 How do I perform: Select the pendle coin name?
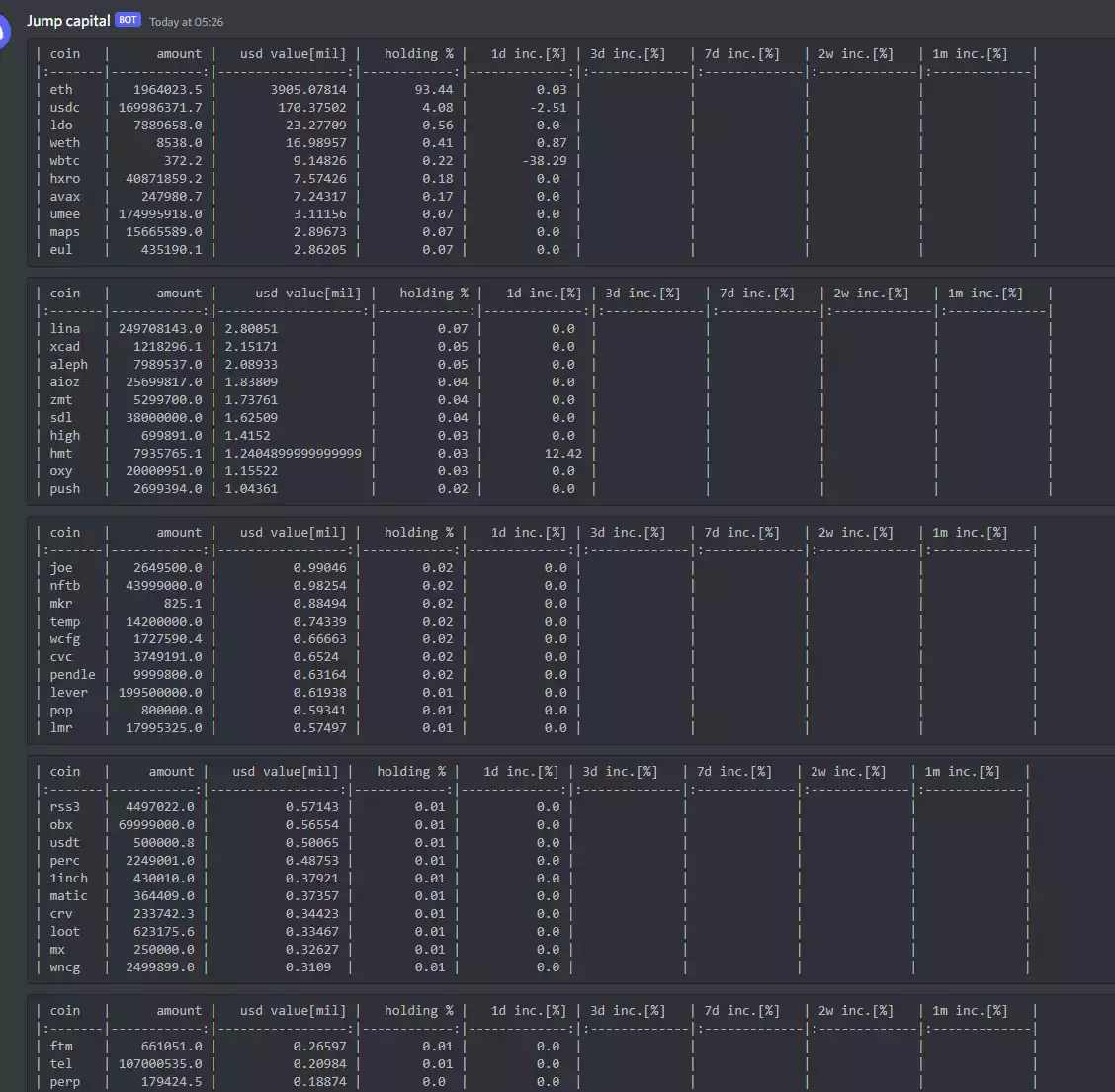pyautogui.click(x=72, y=675)
